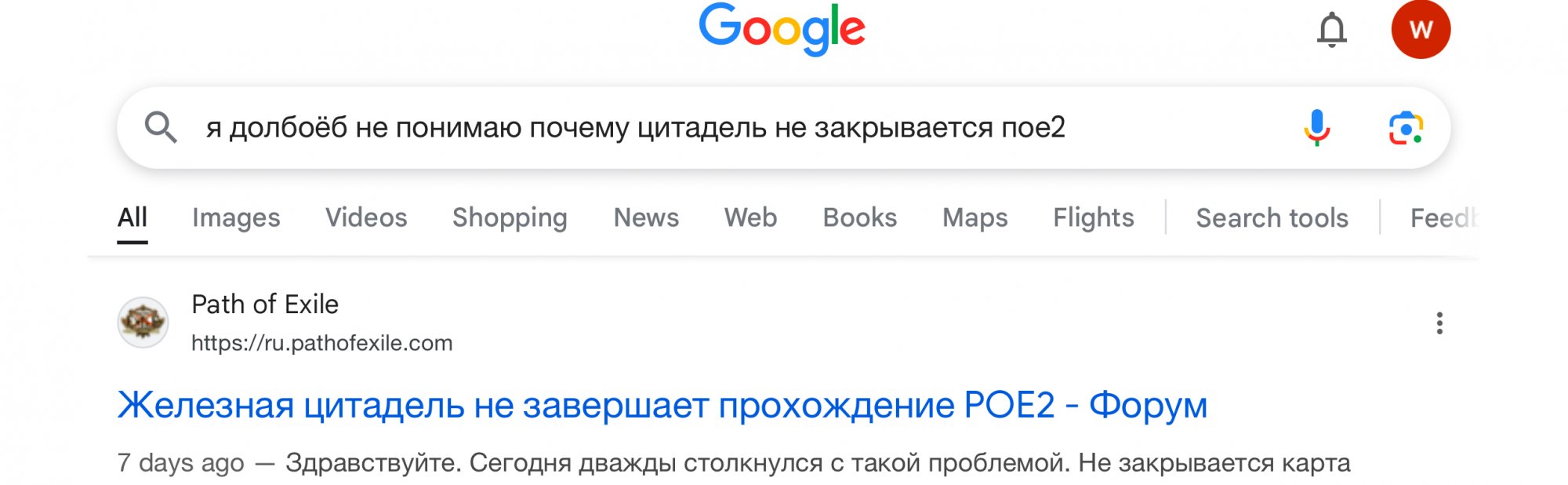Open three-dot menu for result
Viewport: 1568px width, 485px height.
(x=1439, y=323)
